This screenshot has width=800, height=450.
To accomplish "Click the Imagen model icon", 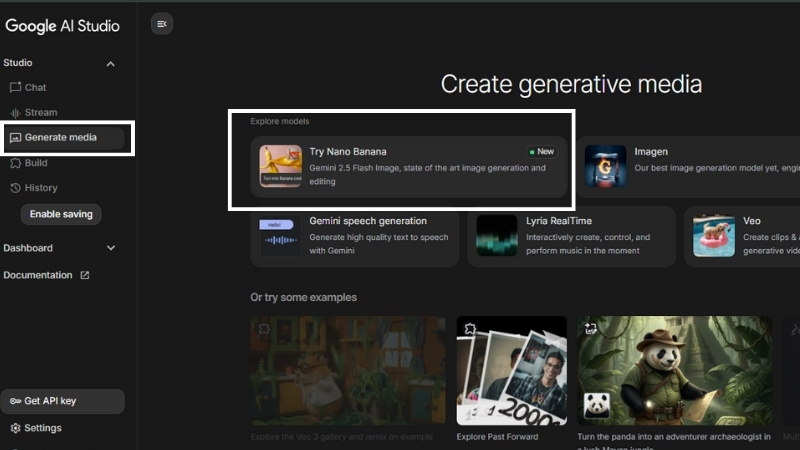I will click(x=605, y=166).
